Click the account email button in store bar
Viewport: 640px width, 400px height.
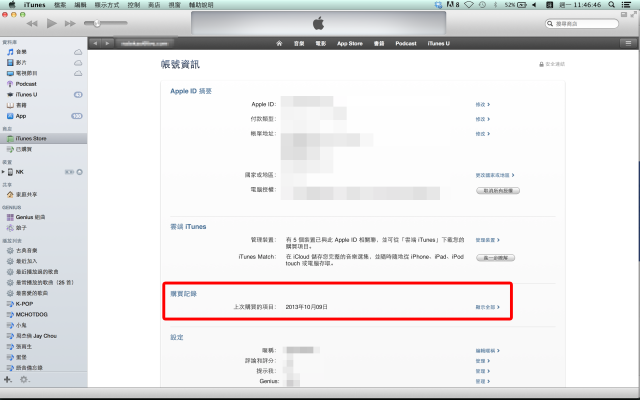coord(144,43)
